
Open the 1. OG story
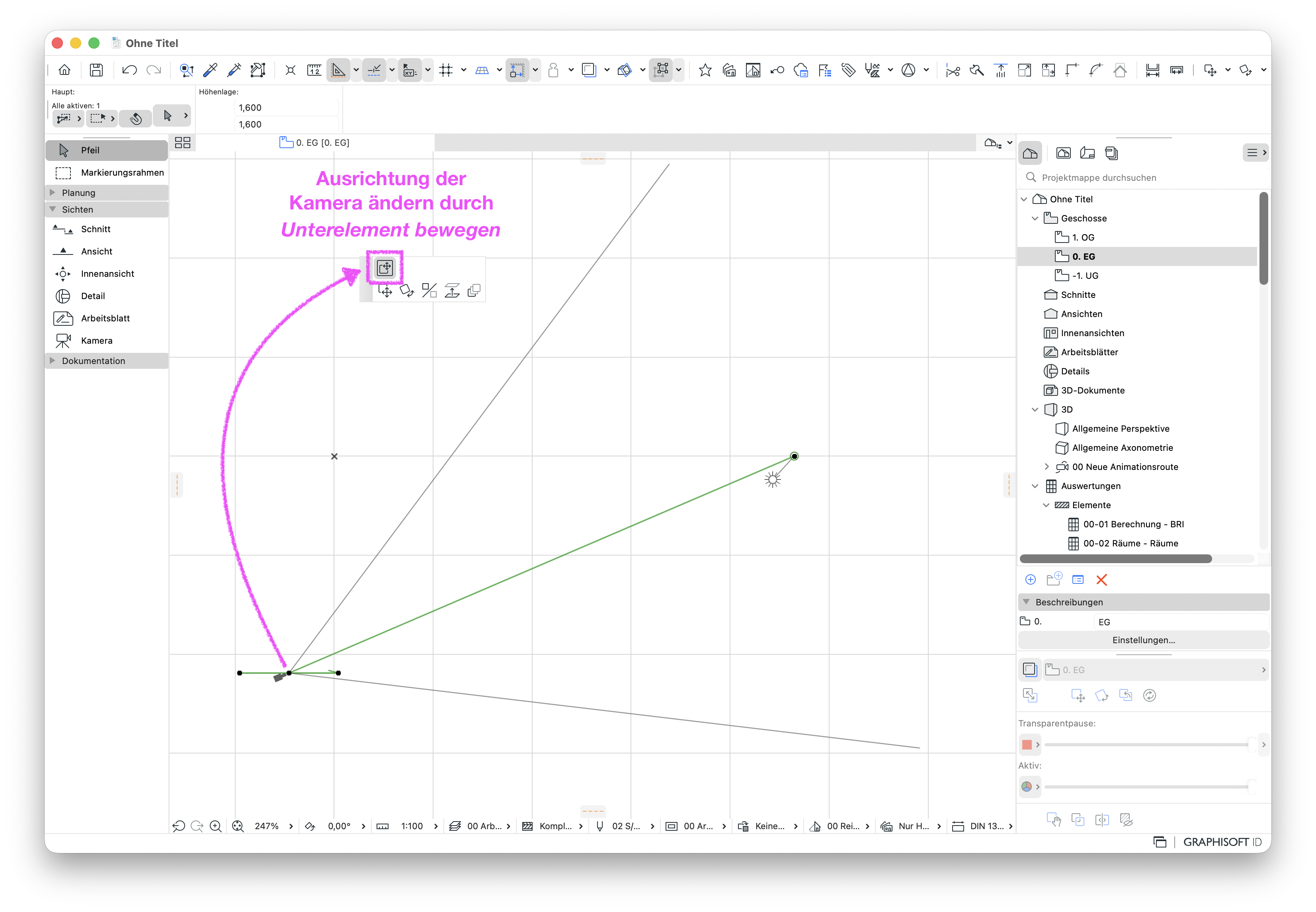point(1083,237)
